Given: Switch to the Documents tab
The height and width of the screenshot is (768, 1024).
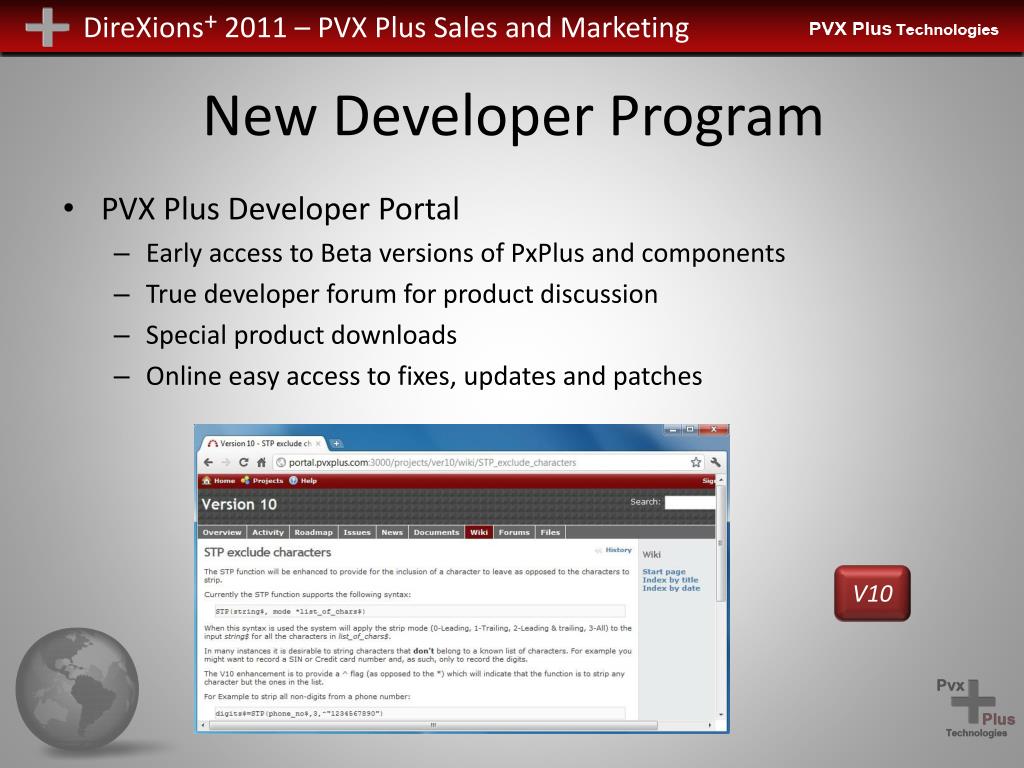Looking at the screenshot, I should coord(436,532).
